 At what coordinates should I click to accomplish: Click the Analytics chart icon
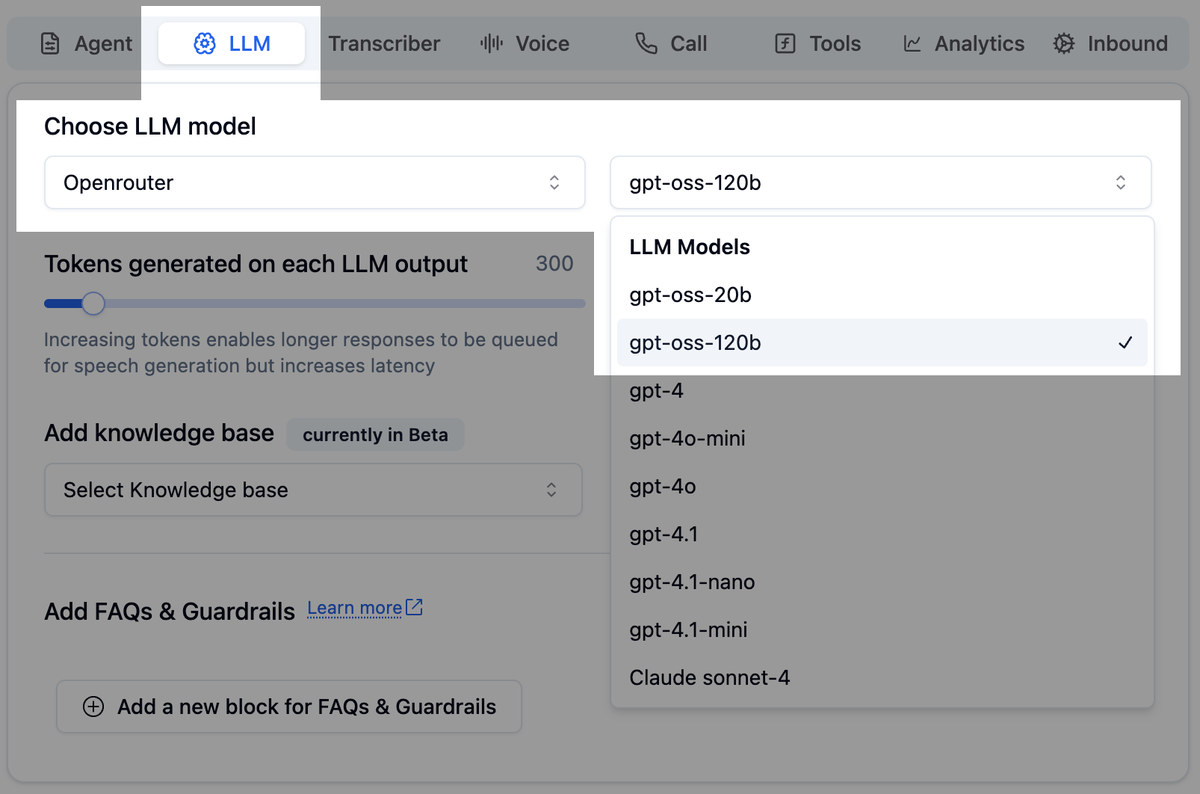click(912, 44)
